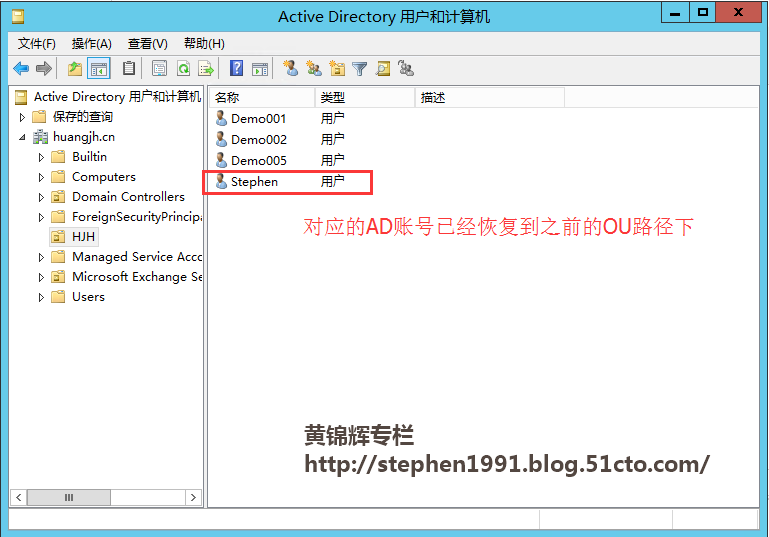
Task: Open Properties via the toolbar icon
Action: (x=159, y=69)
